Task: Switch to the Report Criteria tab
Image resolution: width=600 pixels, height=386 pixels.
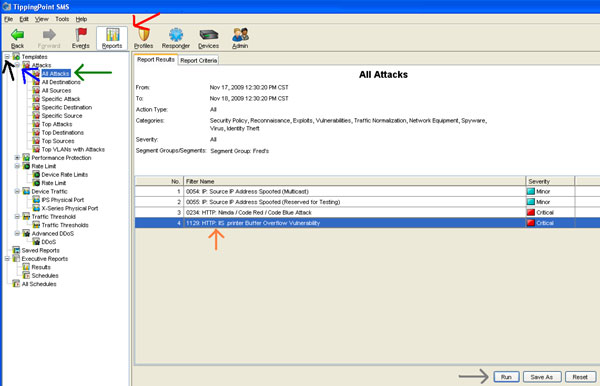Action: (199, 60)
